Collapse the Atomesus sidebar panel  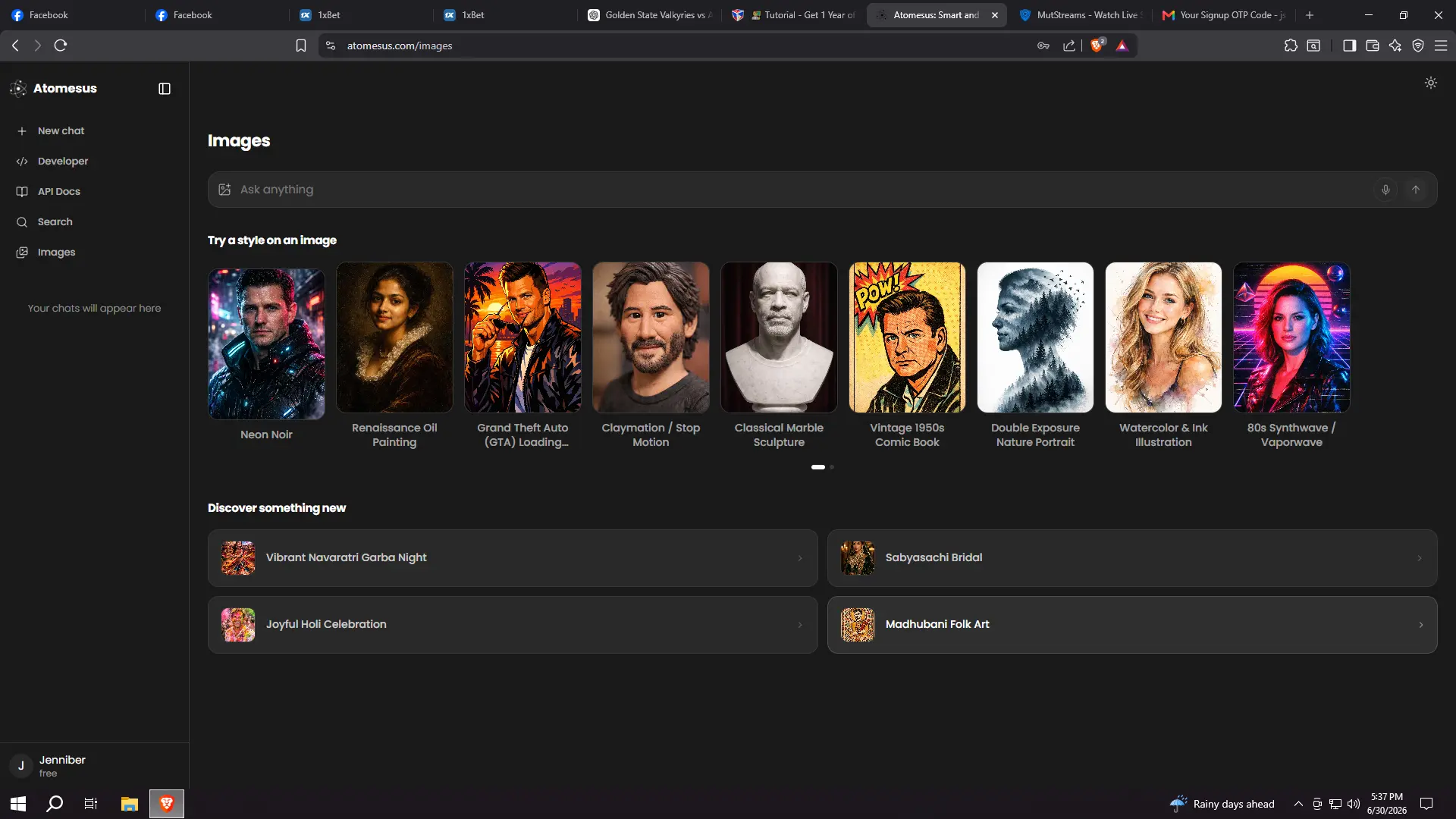point(165,89)
